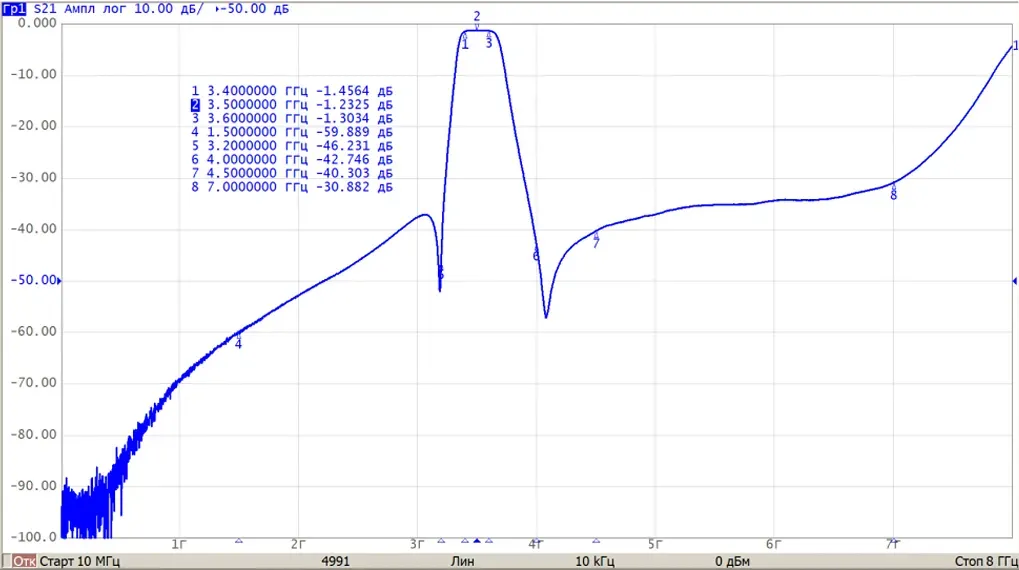Click the Старт 10 МГц start frequency field
The height and width of the screenshot is (570, 1019).
tap(79, 561)
